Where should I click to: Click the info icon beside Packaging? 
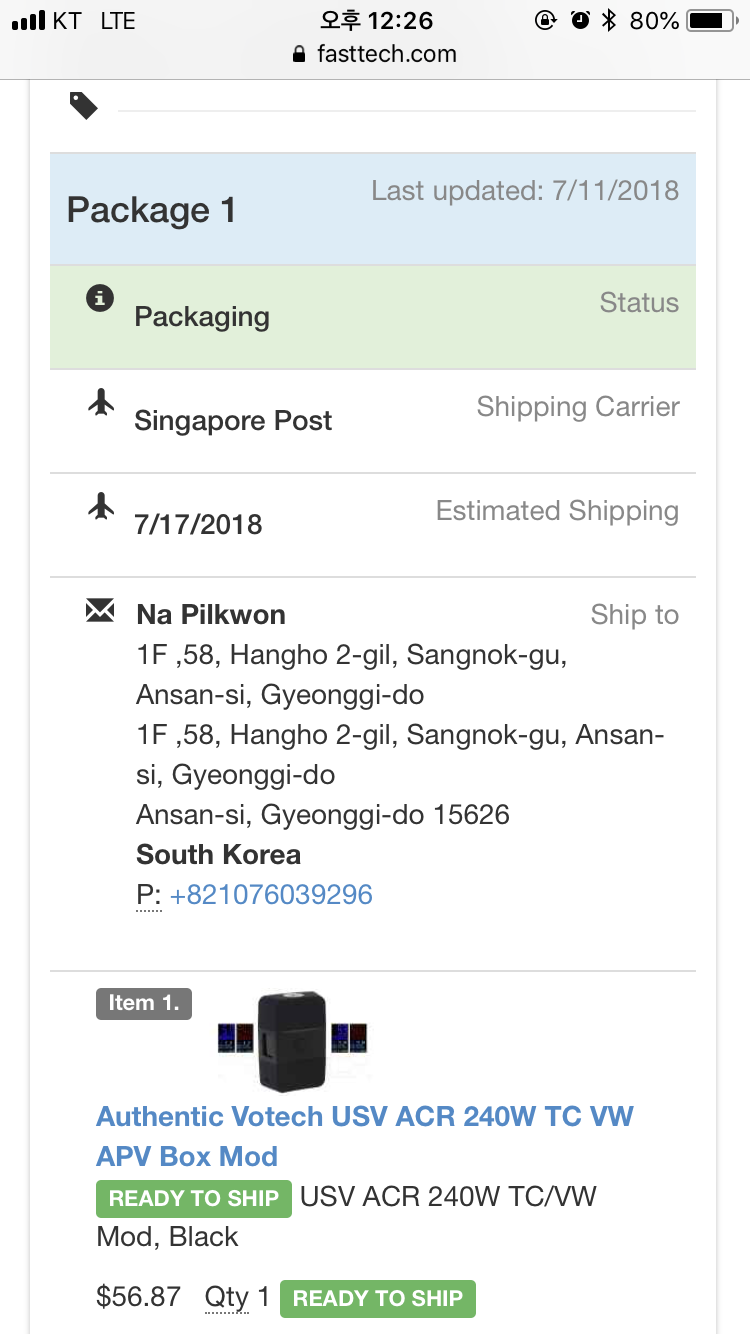click(x=100, y=297)
